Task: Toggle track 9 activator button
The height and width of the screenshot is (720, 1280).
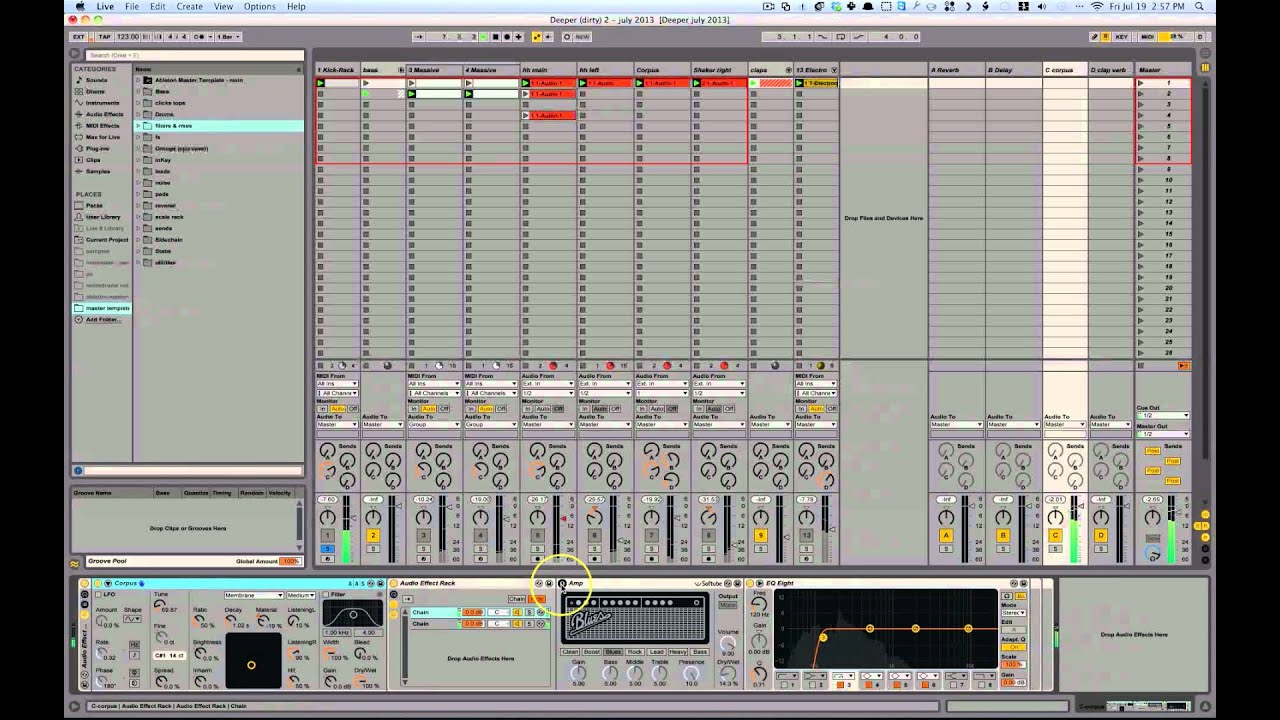Action: pyautogui.click(x=760, y=536)
